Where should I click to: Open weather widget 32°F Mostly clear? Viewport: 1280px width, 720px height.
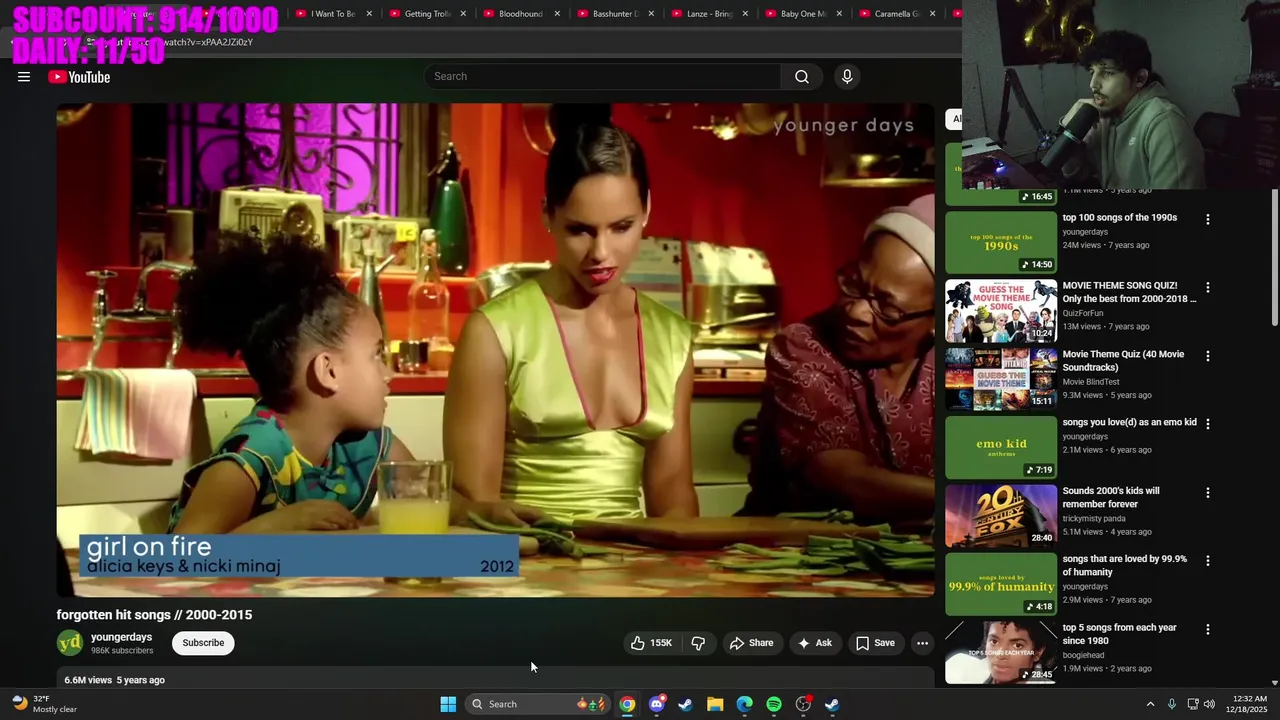click(44, 704)
